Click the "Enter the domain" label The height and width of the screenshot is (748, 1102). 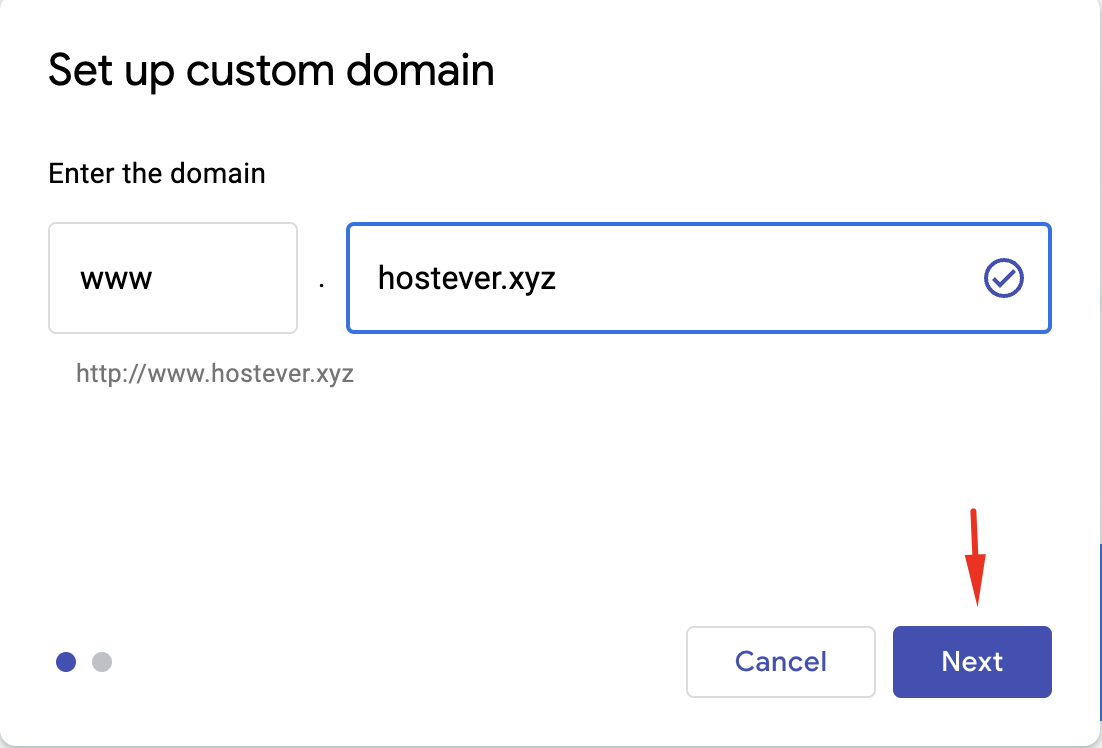(x=157, y=173)
